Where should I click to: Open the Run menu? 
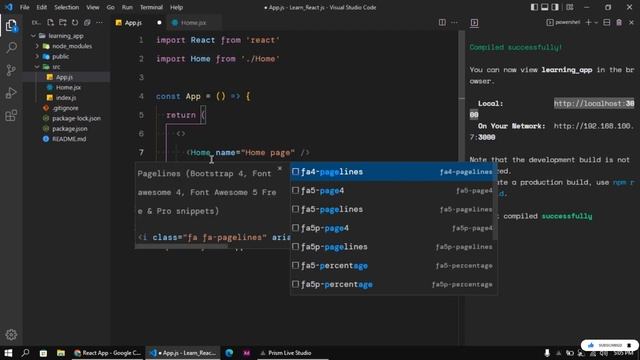pos(127,7)
